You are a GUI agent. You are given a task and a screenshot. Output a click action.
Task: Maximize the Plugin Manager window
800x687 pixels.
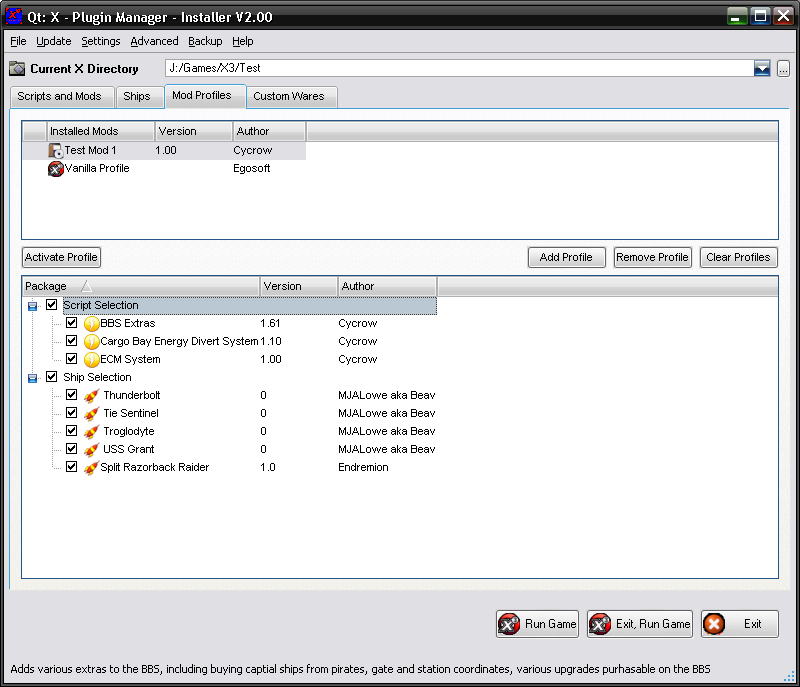pyautogui.click(x=761, y=16)
